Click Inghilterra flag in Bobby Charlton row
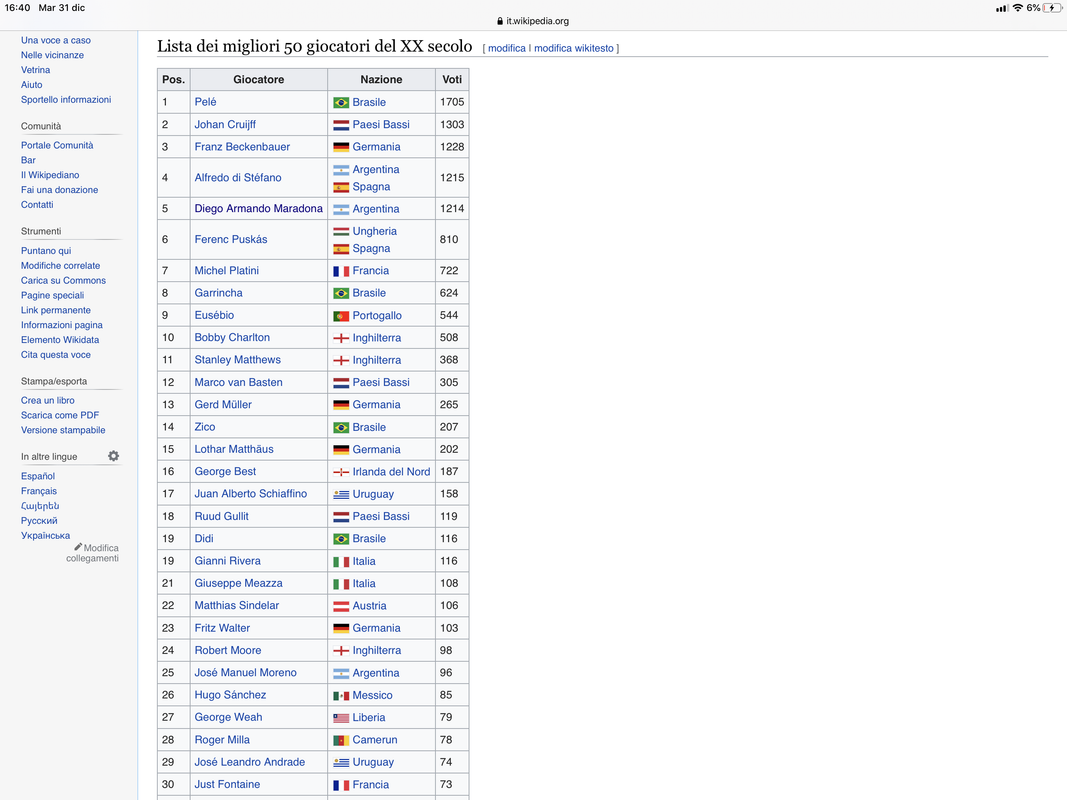Image resolution: width=1067 pixels, height=800 pixels. [341, 338]
